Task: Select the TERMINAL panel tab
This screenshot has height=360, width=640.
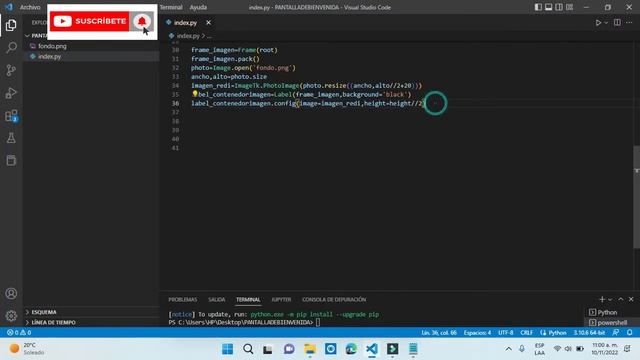Action: (248, 300)
